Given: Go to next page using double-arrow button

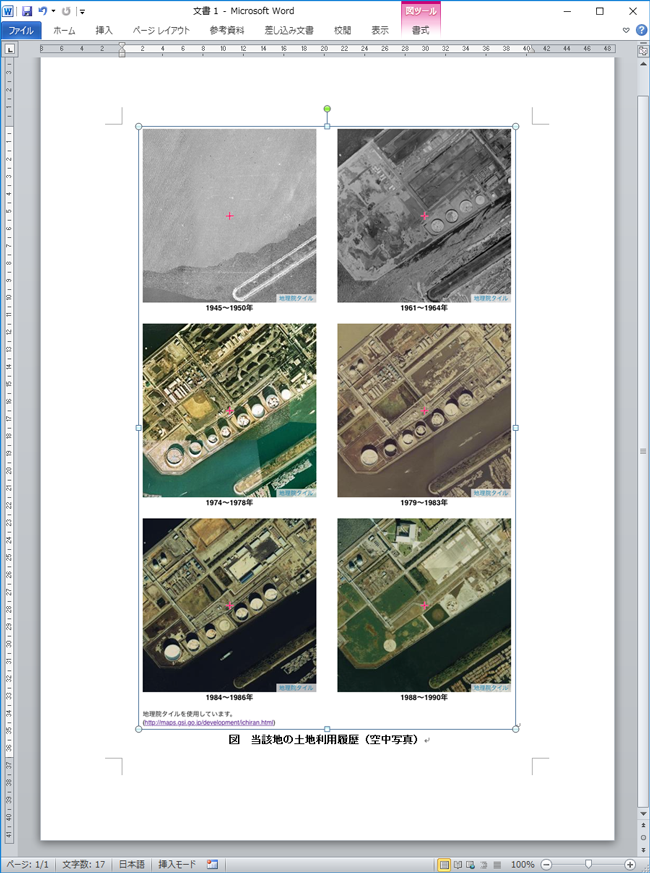Looking at the screenshot, I should pos(643,850).
